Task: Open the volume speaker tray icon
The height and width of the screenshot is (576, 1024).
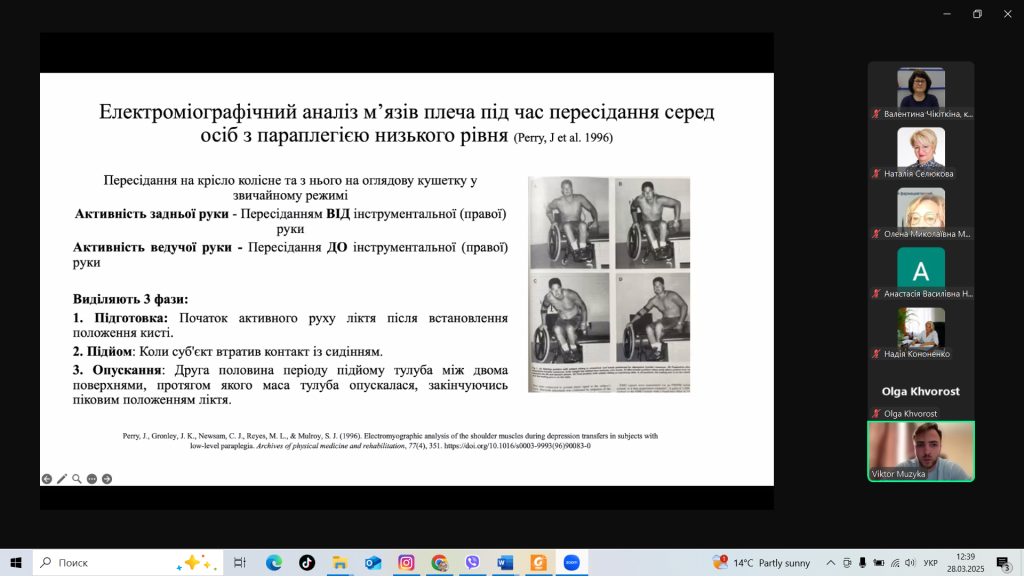Action: (x=910, y=562)
